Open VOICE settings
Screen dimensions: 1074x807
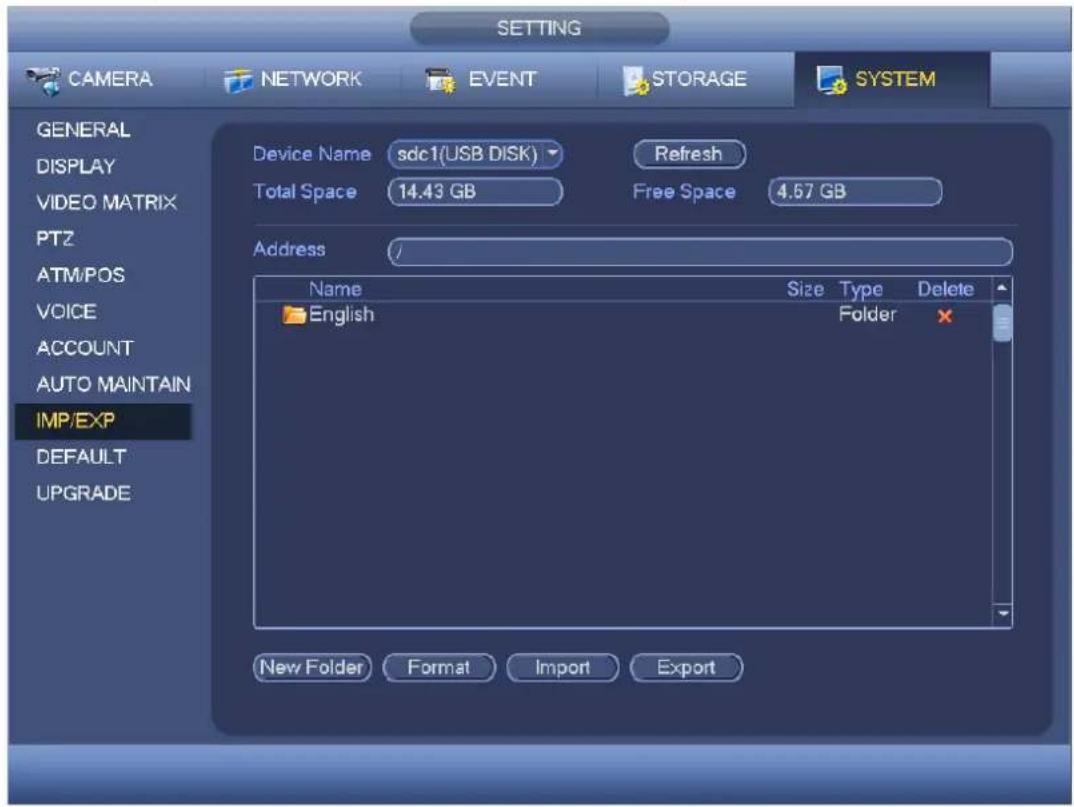[x=66, y=311]
